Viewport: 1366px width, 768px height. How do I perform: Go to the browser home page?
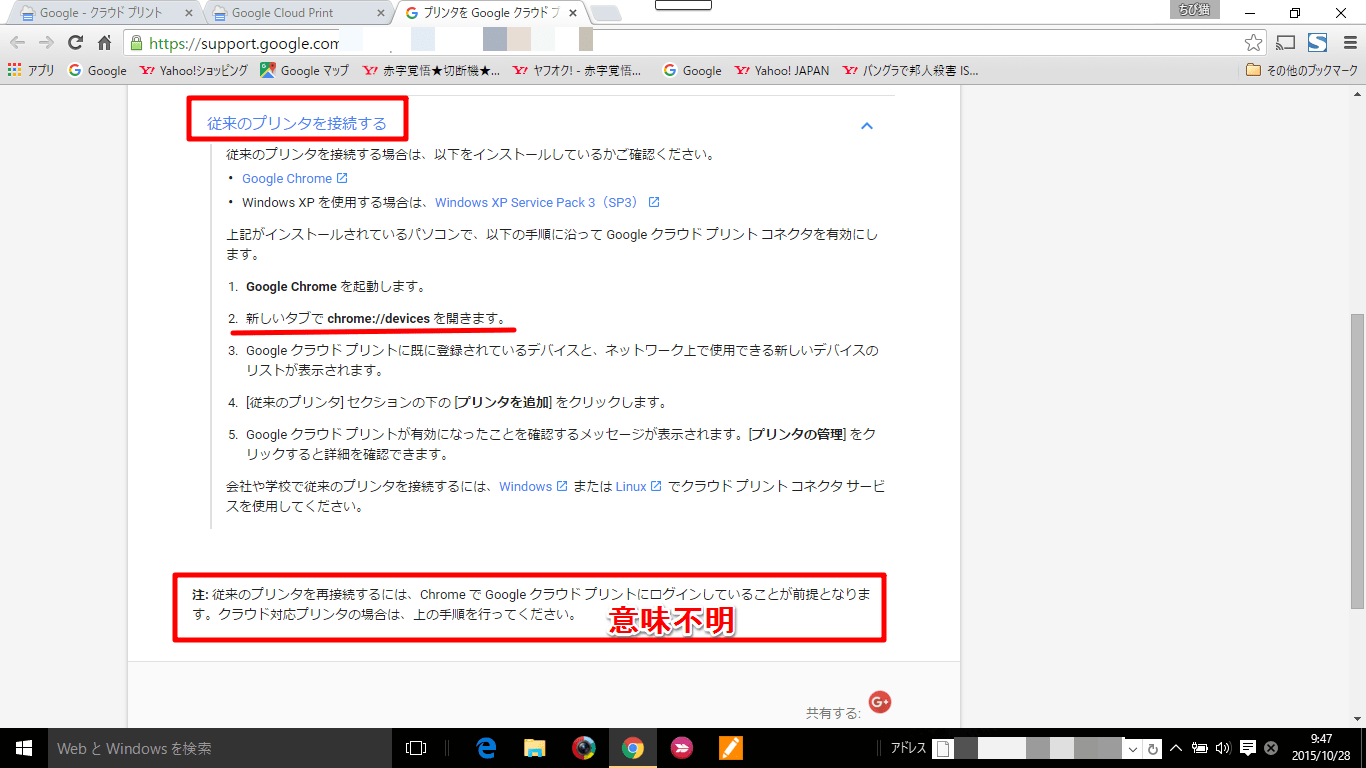(x=104, y=43)
